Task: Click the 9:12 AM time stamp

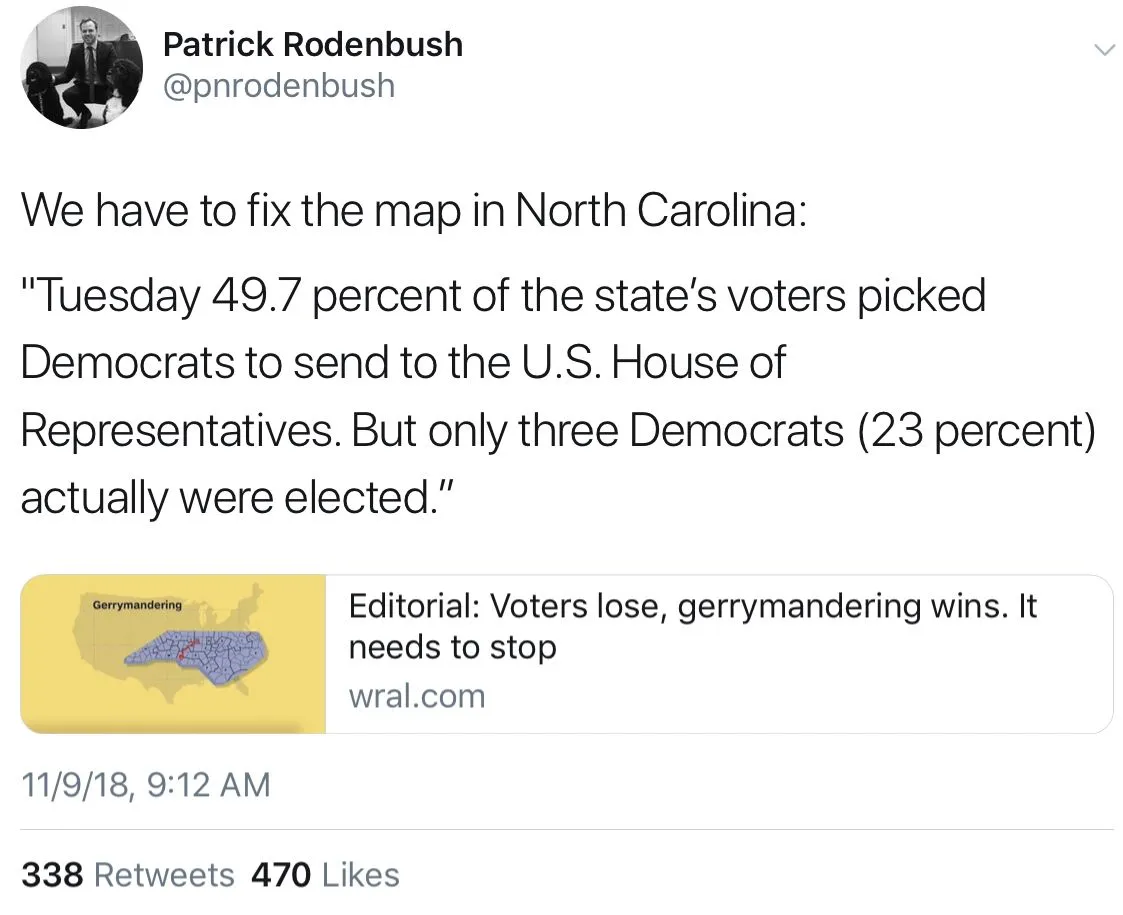Action: [208, 784]
